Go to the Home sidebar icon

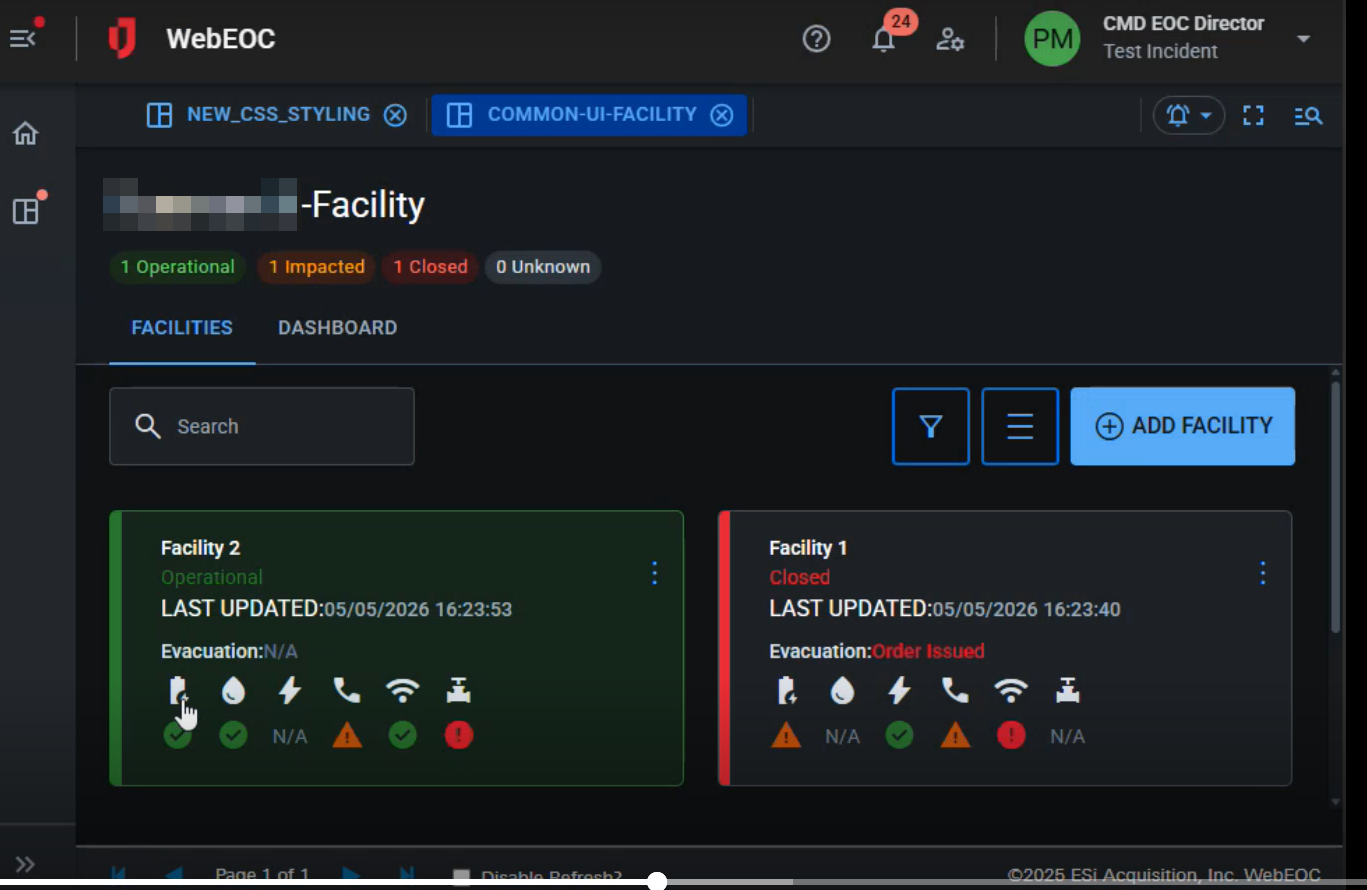coord(25,133)
